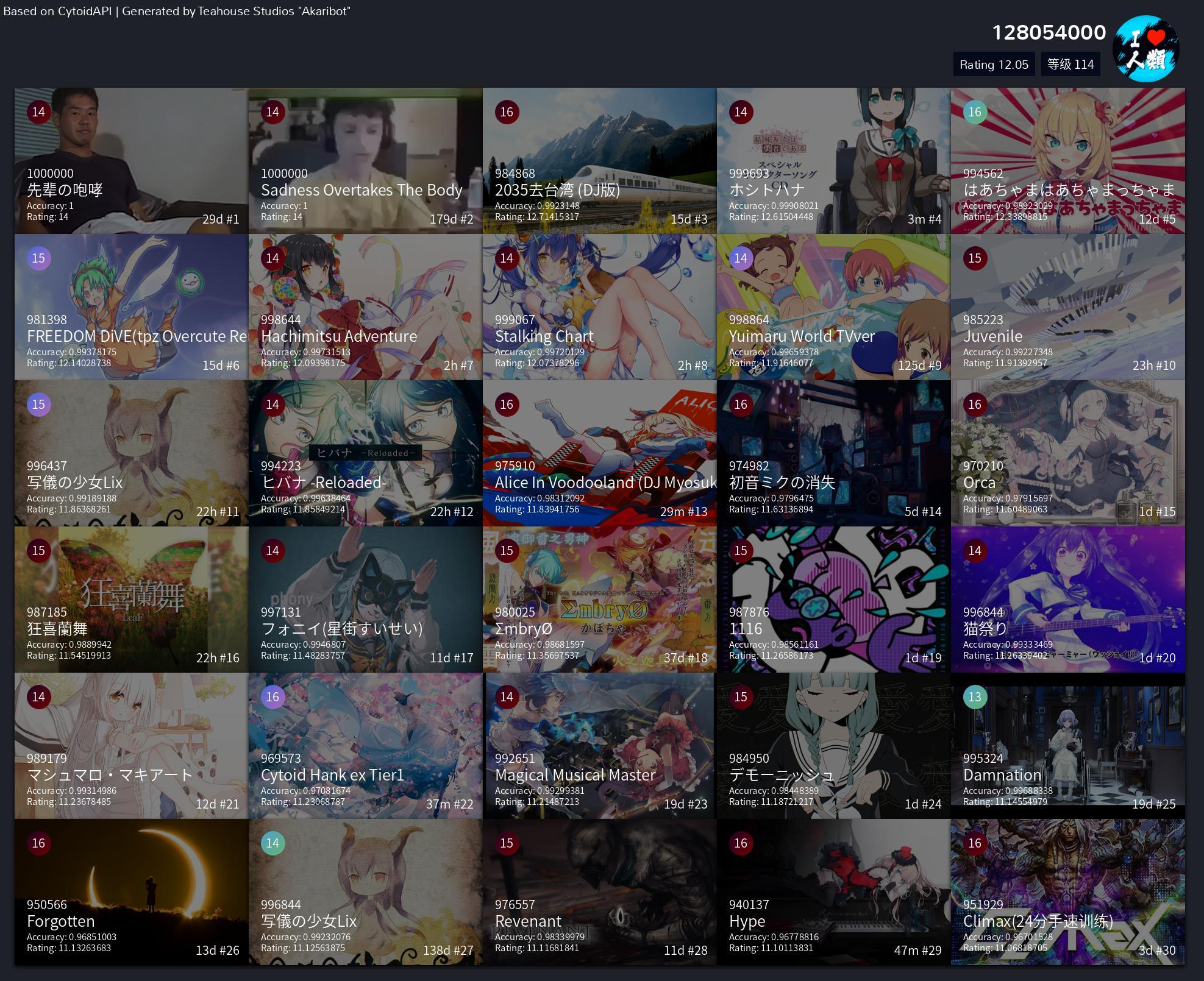Click "Accuracy: 0.98923029" text
This screenshot has width=1204, height=981.
(x=1008, y=206)
